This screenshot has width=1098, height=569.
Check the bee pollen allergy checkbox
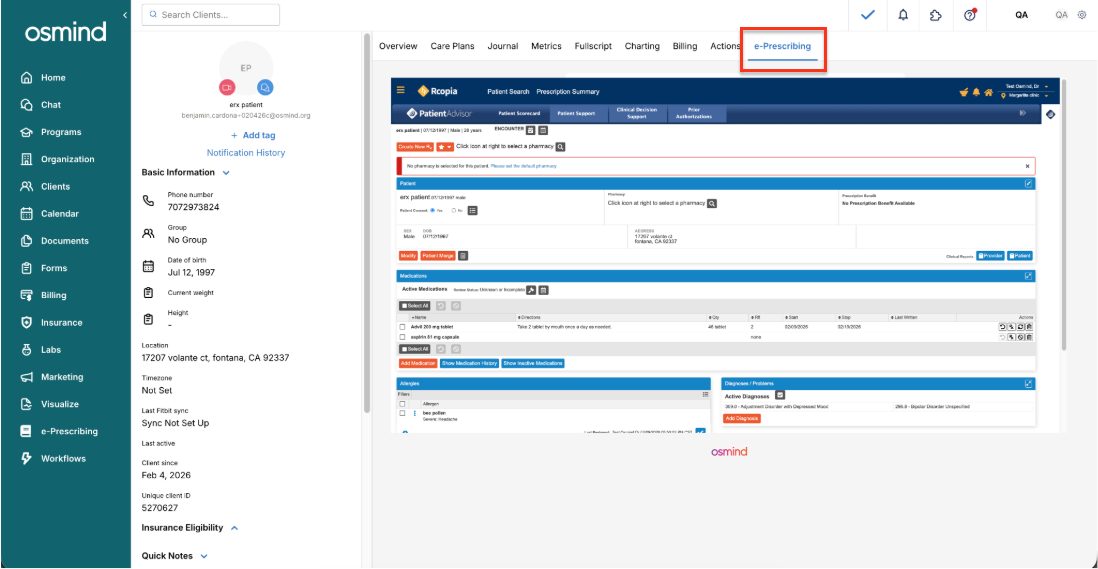coord(402,414)
